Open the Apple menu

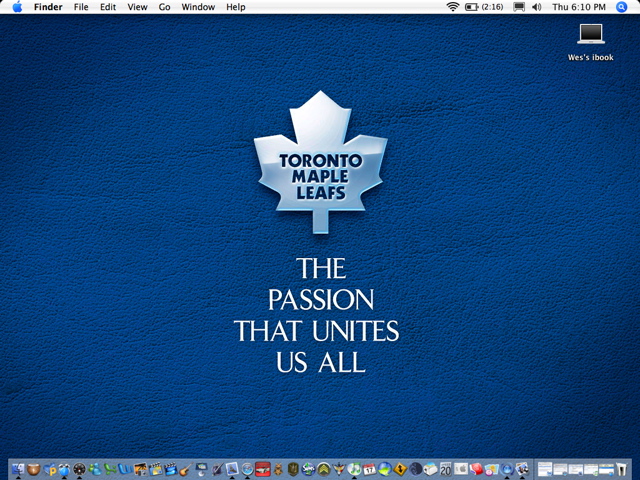point(17,7)
